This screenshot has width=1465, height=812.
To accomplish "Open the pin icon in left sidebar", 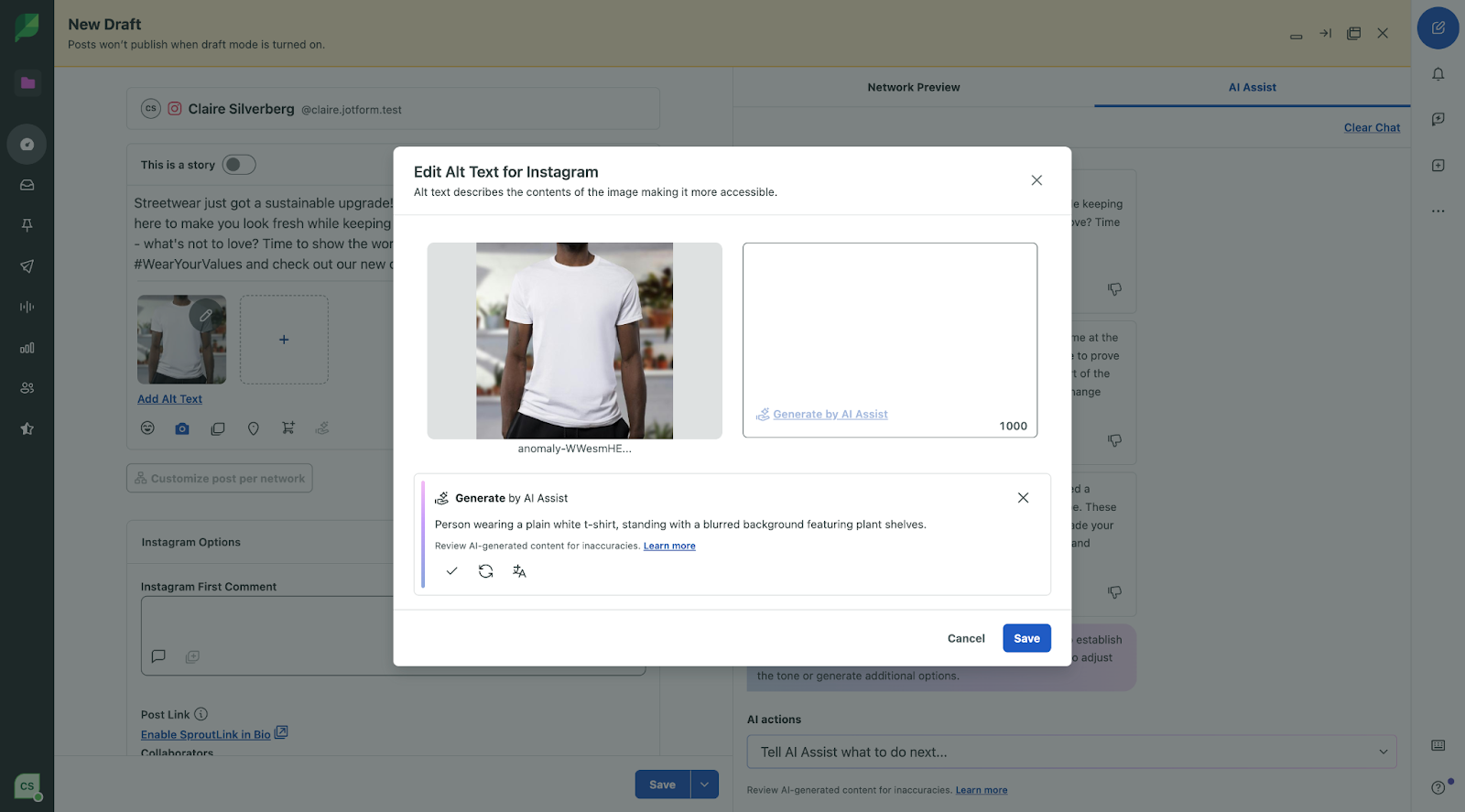I will coord(27,225).
